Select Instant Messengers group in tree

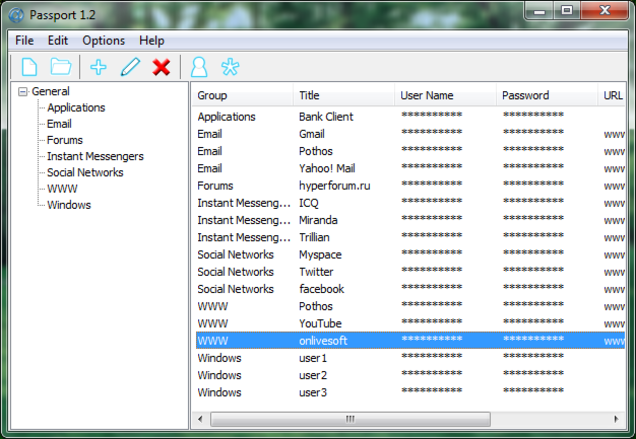(x=95, y=156)
